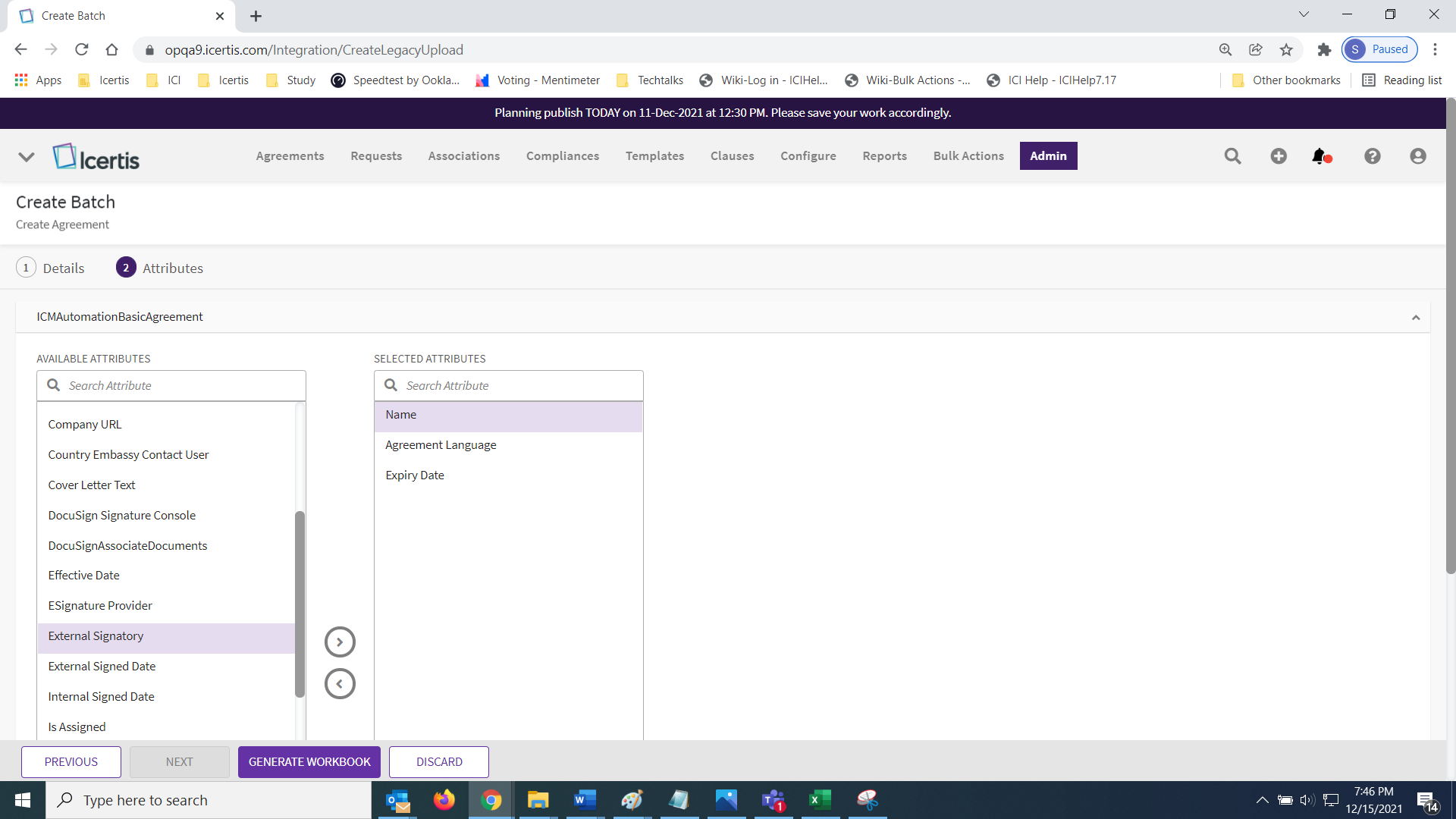This screenshot has width=1456, height=819.
Task: Click the plus create icon in header
Action: [1279, 156]
